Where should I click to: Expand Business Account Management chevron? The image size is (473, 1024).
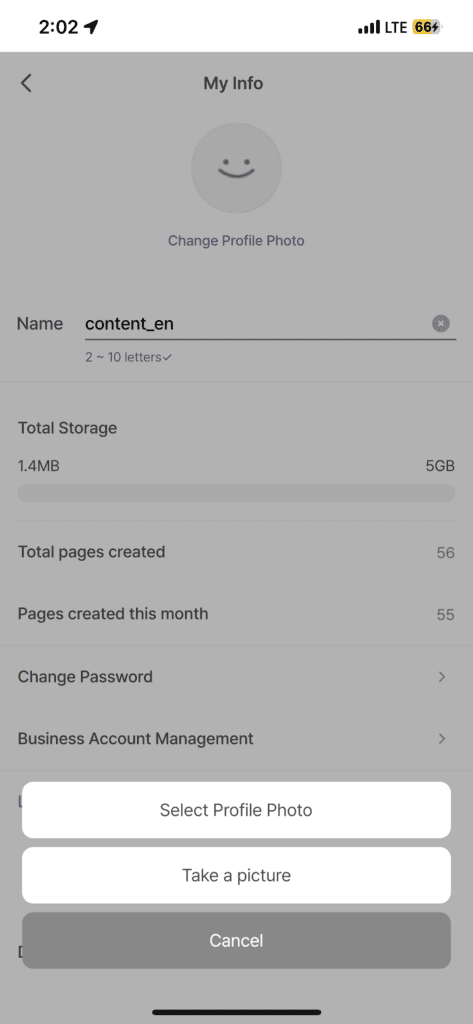coord(442,739)
